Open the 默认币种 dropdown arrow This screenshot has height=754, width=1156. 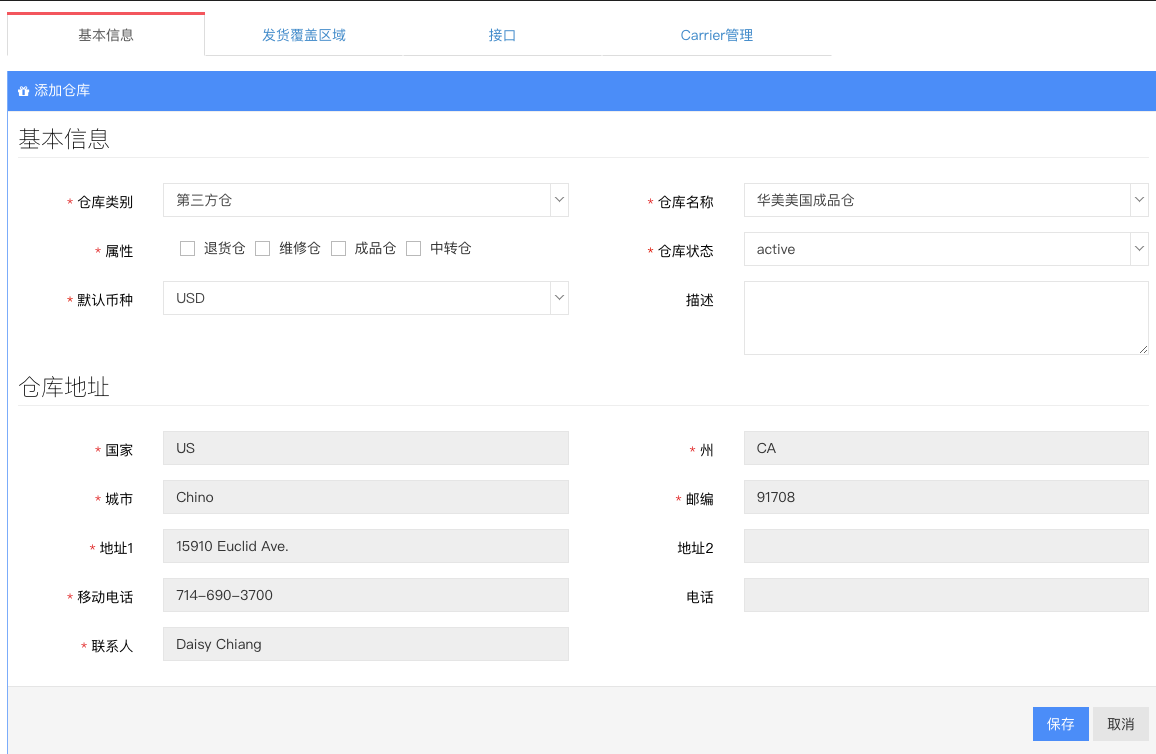coord(560,298)
